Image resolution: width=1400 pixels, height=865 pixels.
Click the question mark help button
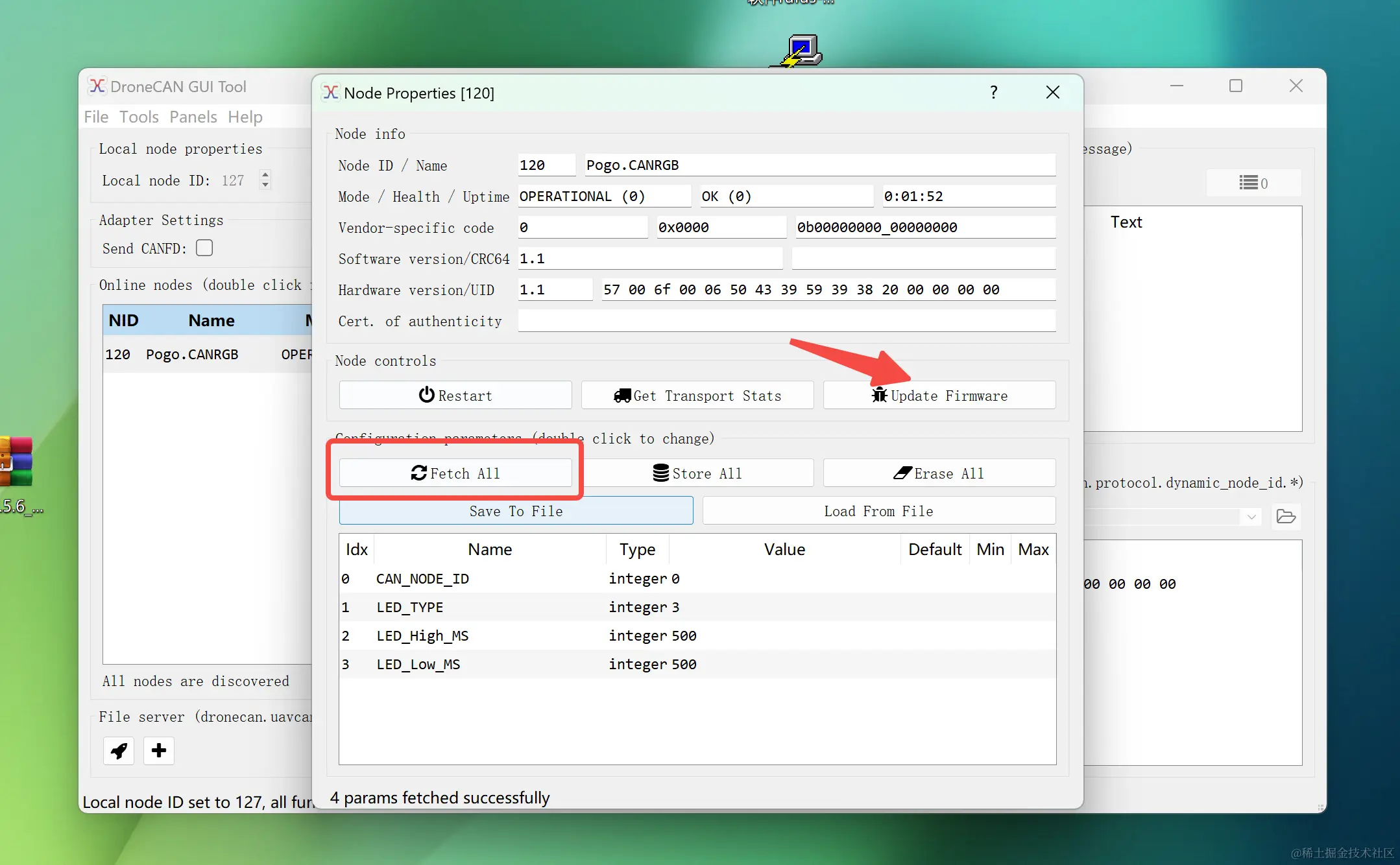[993, 93]
